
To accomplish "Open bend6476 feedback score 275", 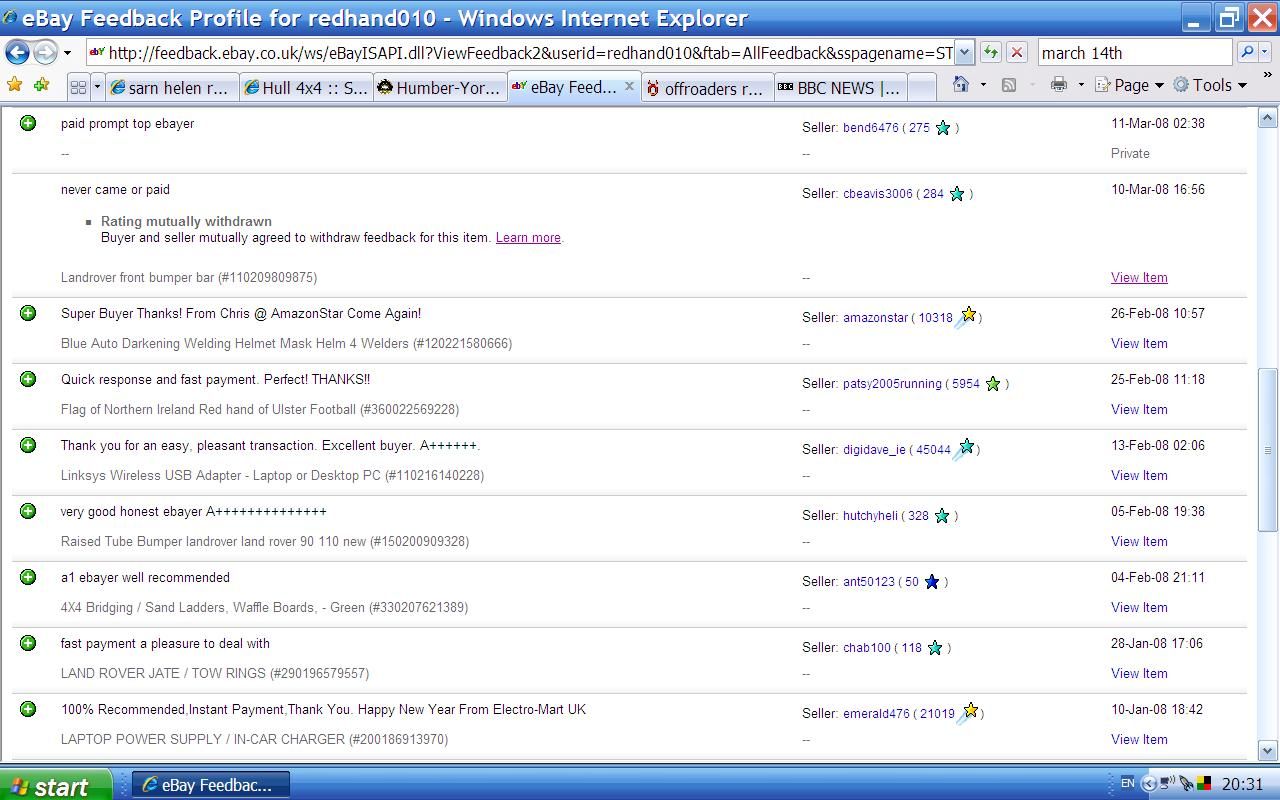I will pyautogui.click(x=919, y=128).
